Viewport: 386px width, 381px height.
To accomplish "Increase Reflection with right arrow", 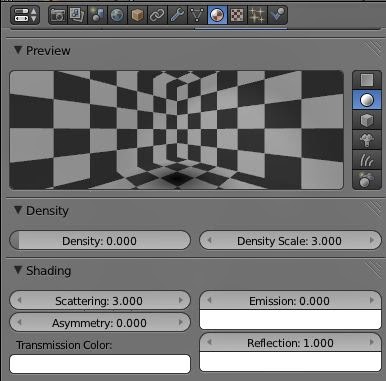I will tap(372, 342).
